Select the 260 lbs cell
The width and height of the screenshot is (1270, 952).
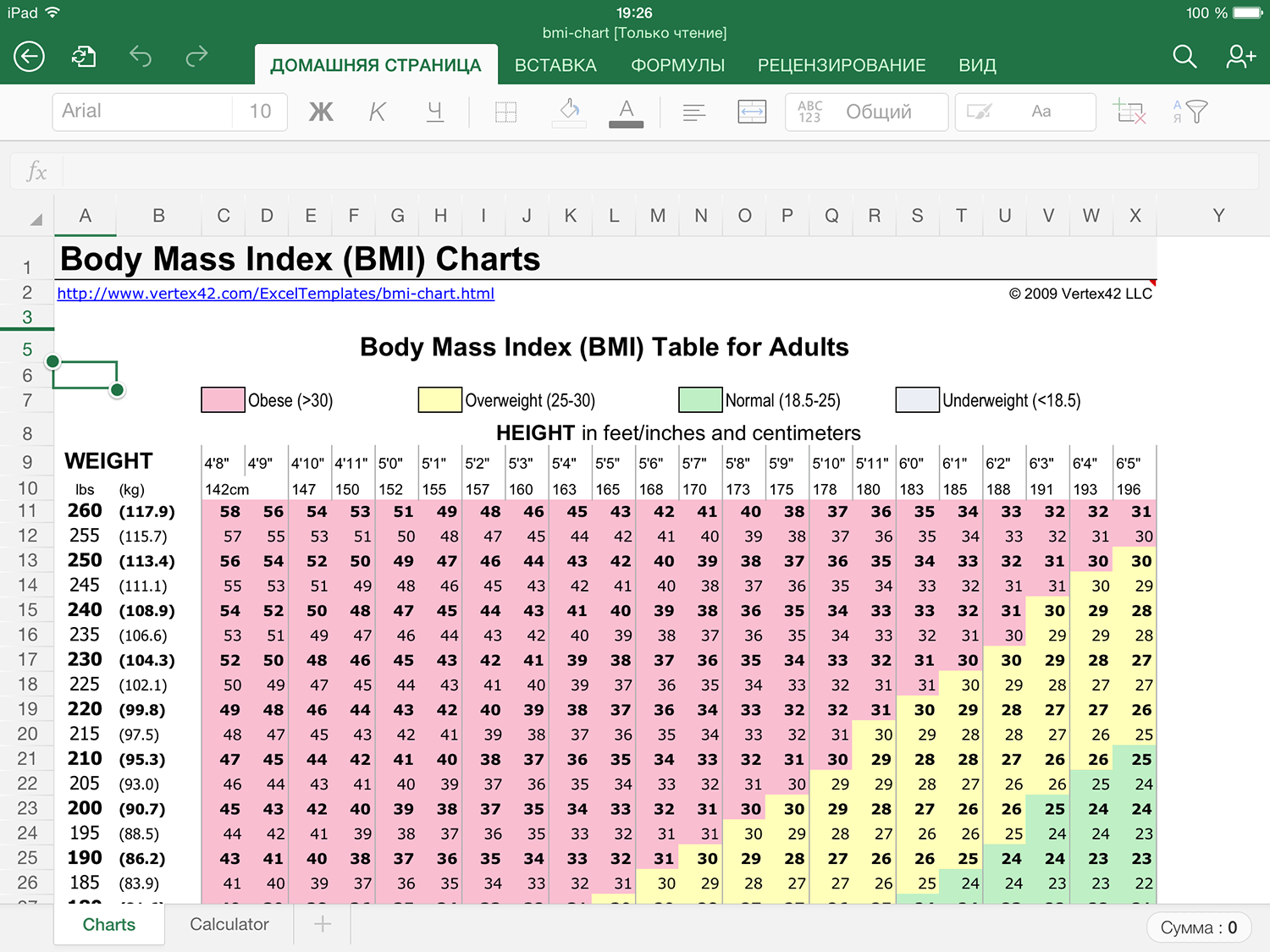coord(85,511)
